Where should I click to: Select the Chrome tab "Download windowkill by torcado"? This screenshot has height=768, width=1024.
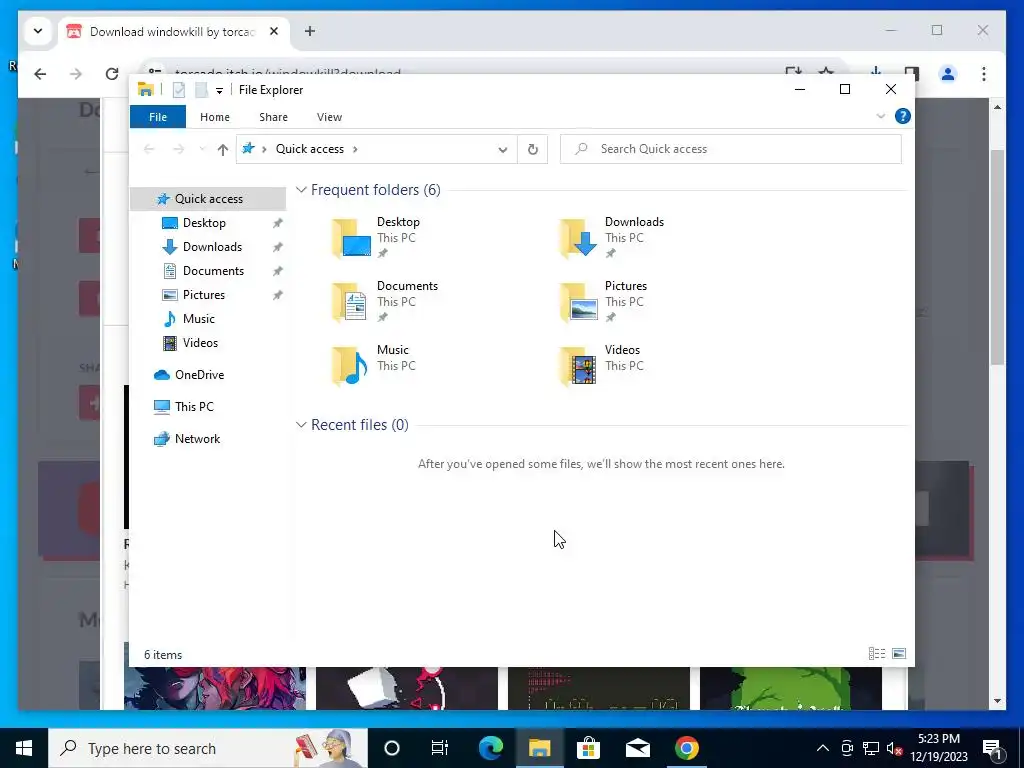point(172,31)
